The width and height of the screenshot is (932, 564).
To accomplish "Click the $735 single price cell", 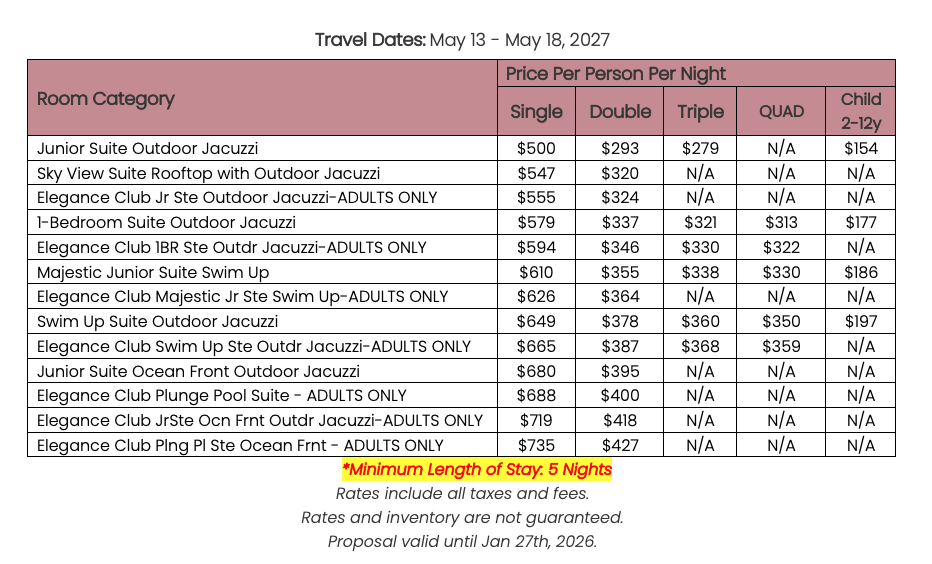I will pyautogui.click(x=536, y=445).
